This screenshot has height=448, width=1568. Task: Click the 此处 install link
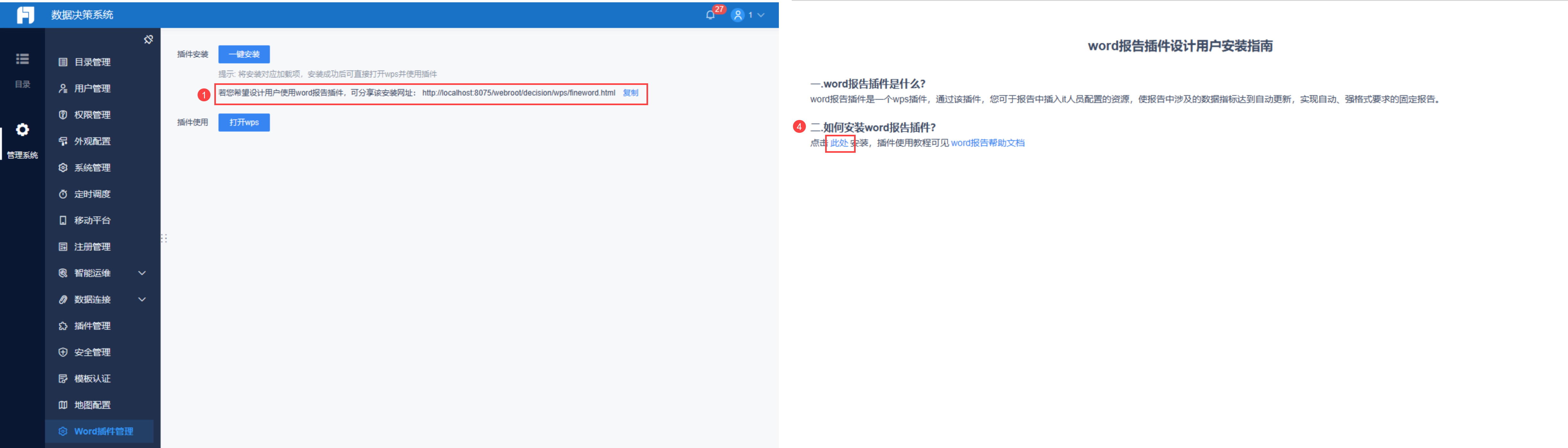coord(839,143)
